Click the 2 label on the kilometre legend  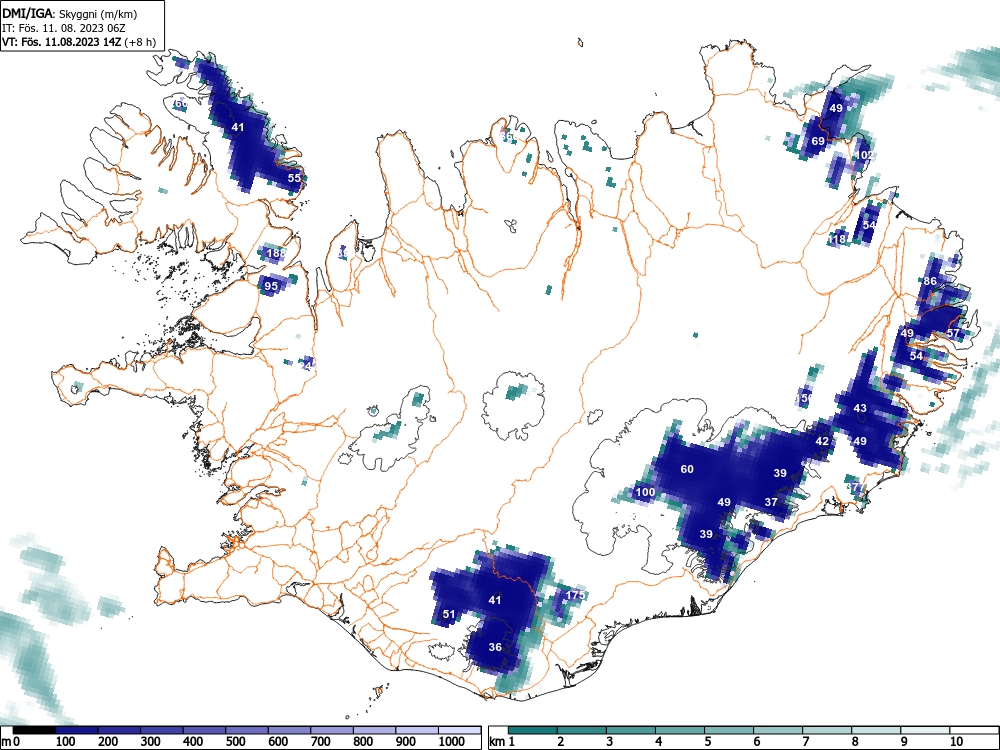[x=560, y=741]
